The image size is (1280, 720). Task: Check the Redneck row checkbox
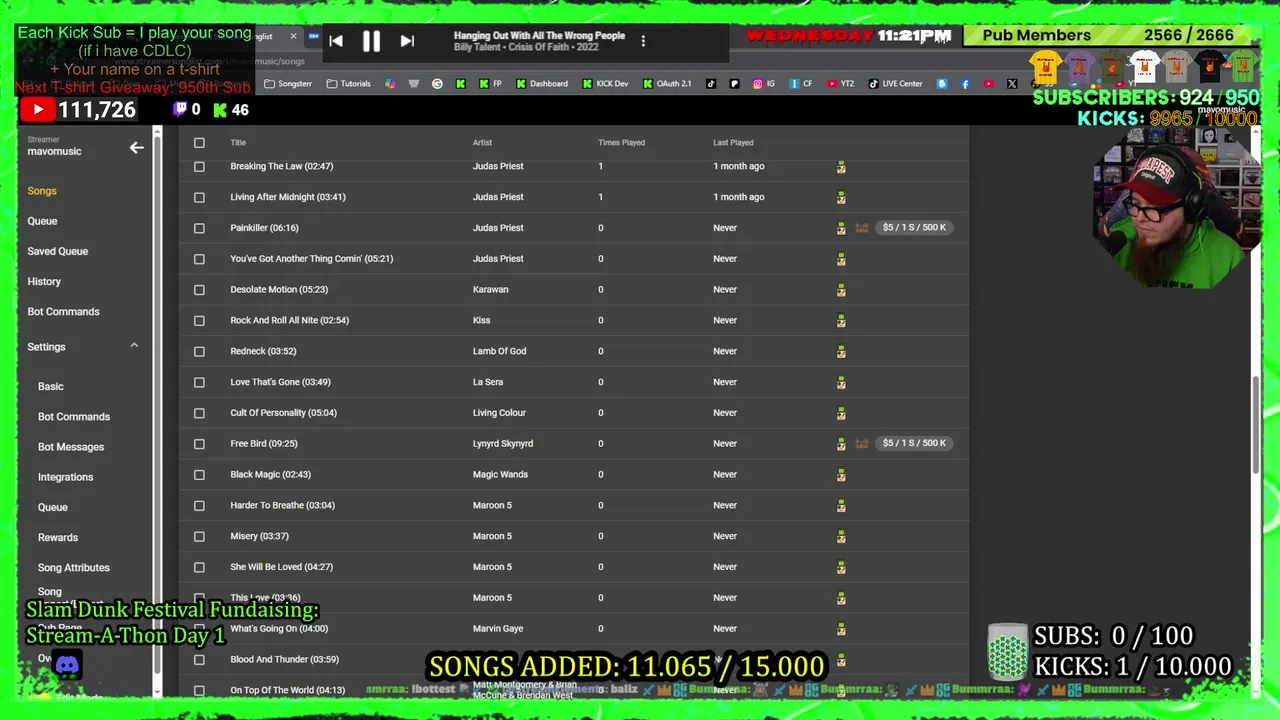tap(199, 351)
